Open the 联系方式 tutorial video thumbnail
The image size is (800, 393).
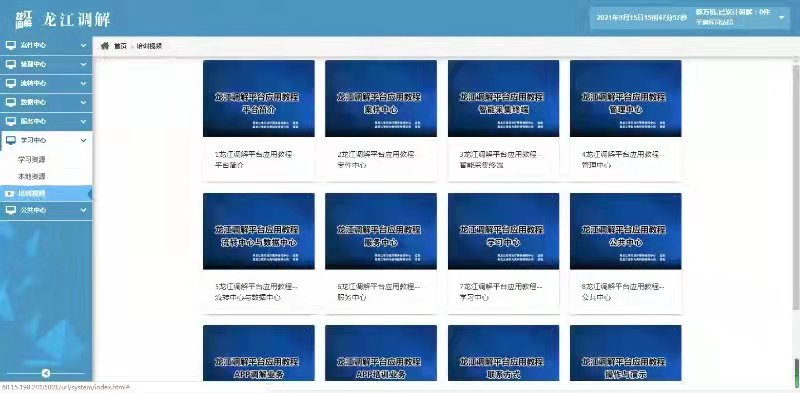coord(503,353)
